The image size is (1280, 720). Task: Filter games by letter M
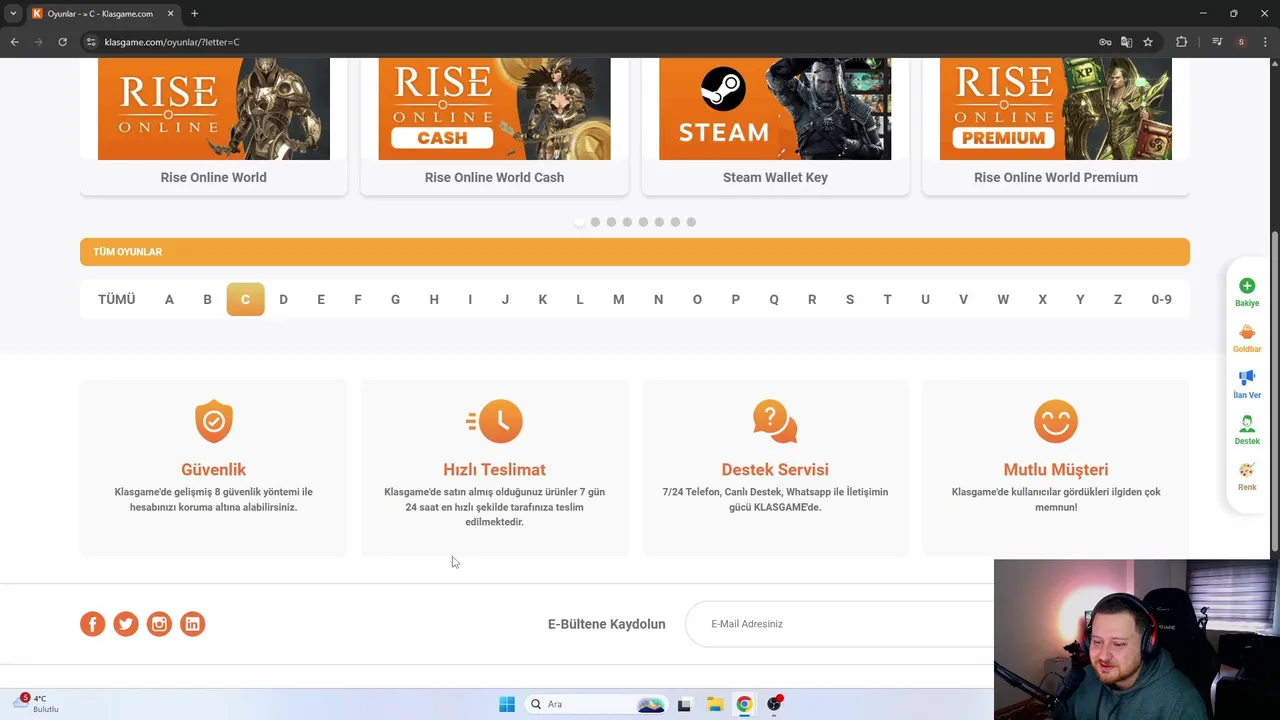pos(618,299)
